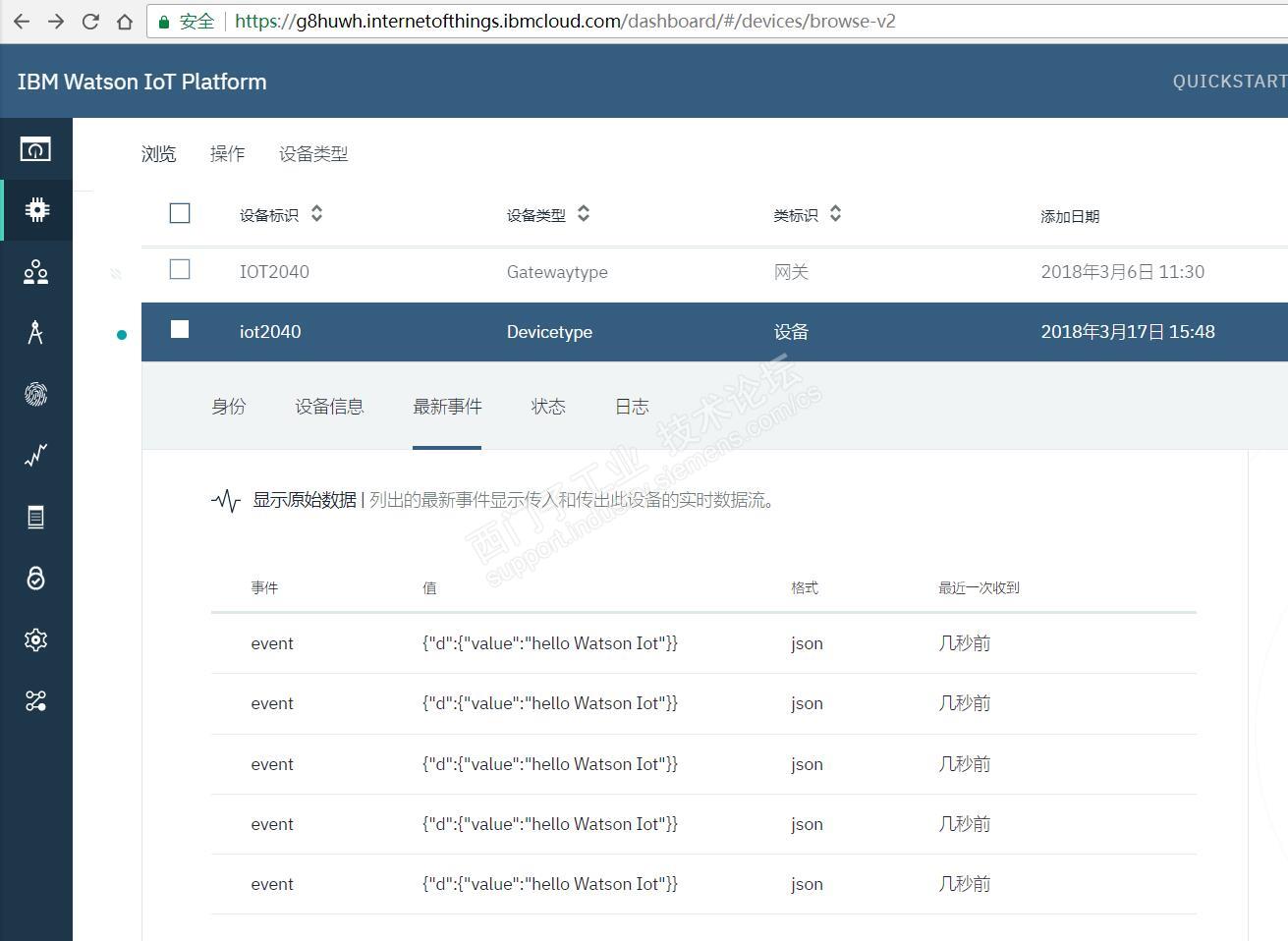1288x941 pixels.
Task: Click the 显示原始数据 link
Action: point(305,500)
